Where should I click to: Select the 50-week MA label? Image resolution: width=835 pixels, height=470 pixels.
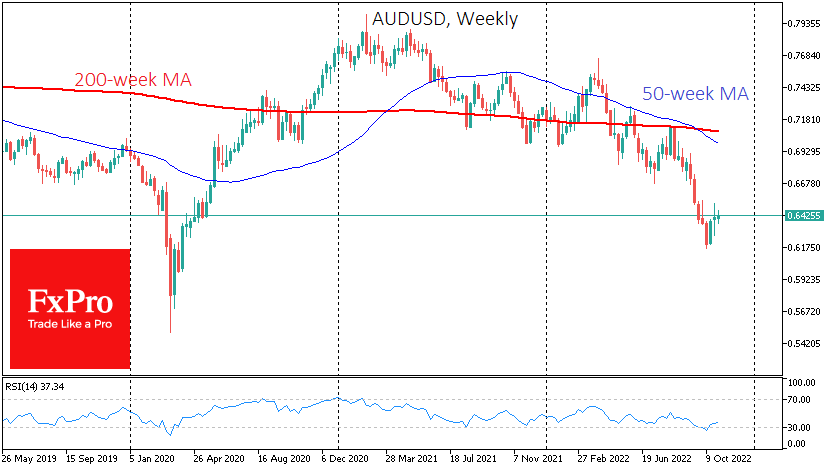coord(695,93)
